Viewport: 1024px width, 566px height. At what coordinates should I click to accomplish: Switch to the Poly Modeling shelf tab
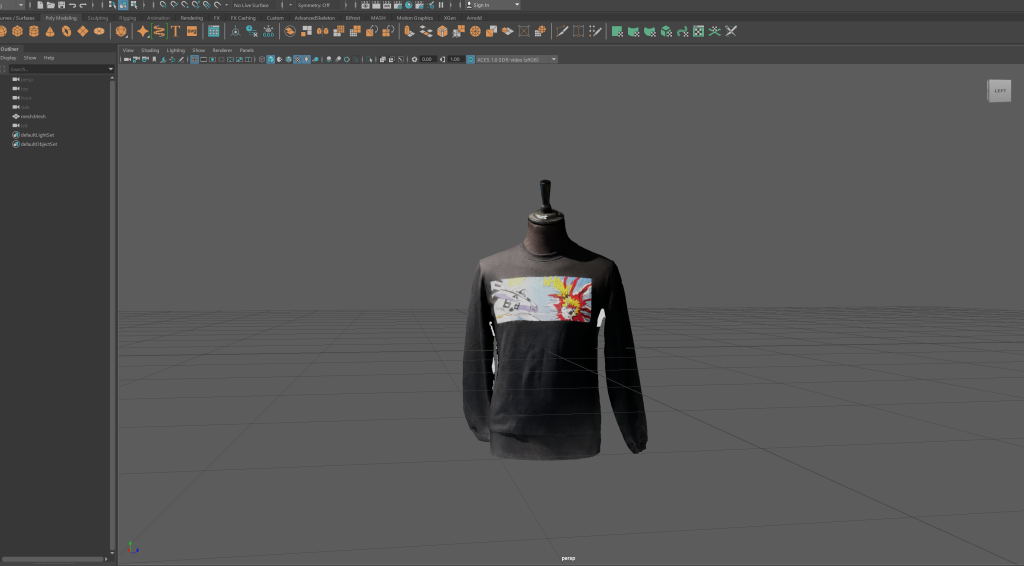(61, 18)
